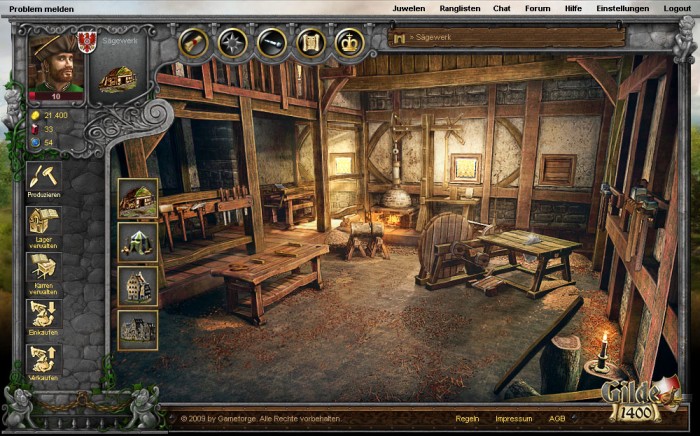Image resolution: width=700 pixels, height=436 pixels.
Task: Open the map parchment round icon
Action: pos(311,43)
